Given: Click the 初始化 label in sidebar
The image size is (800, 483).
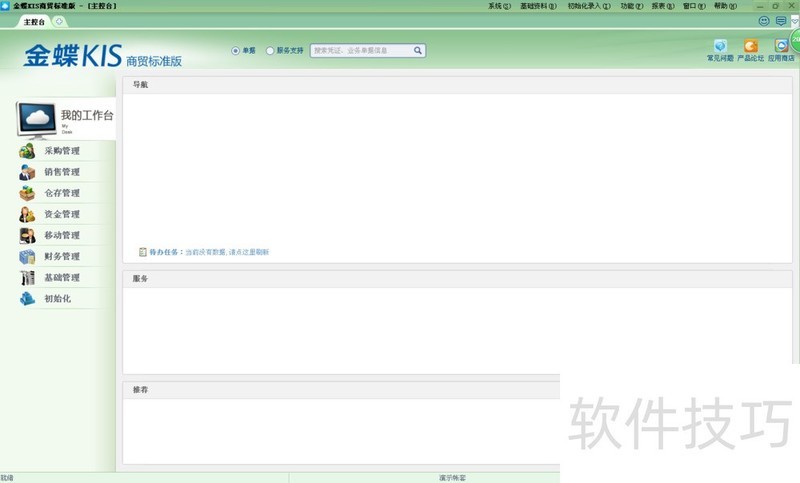Looking at the screenshot, I should [57, 298].
